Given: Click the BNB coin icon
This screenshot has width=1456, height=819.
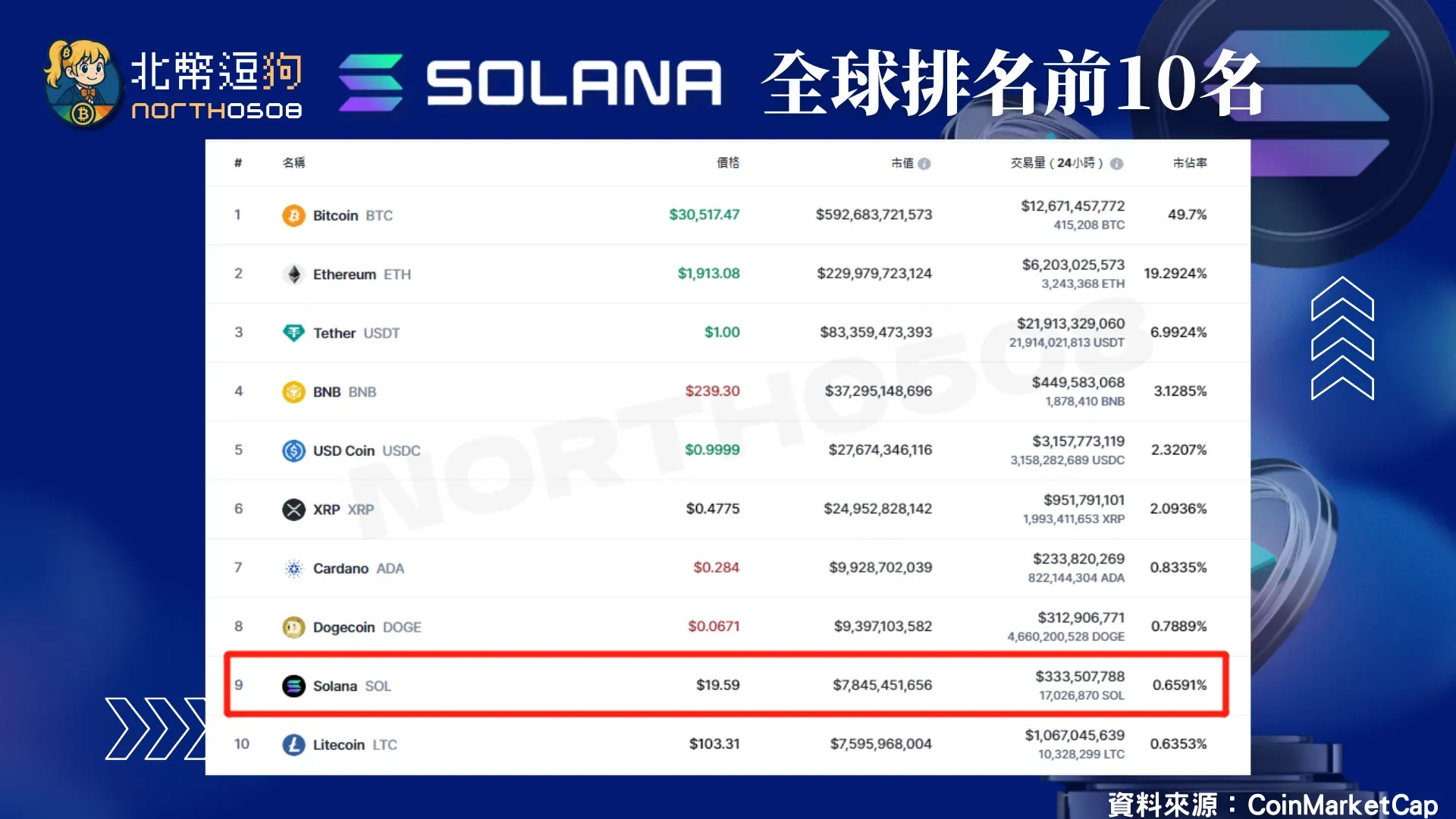Looking at the screenshot, I should tap(294, 391).
